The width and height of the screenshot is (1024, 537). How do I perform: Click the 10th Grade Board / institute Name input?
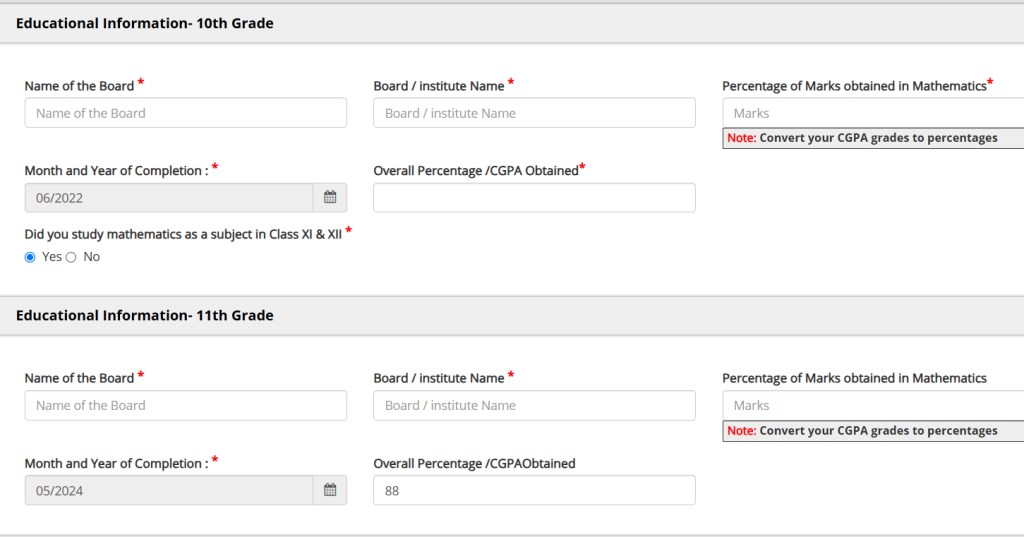coord(534,113)
